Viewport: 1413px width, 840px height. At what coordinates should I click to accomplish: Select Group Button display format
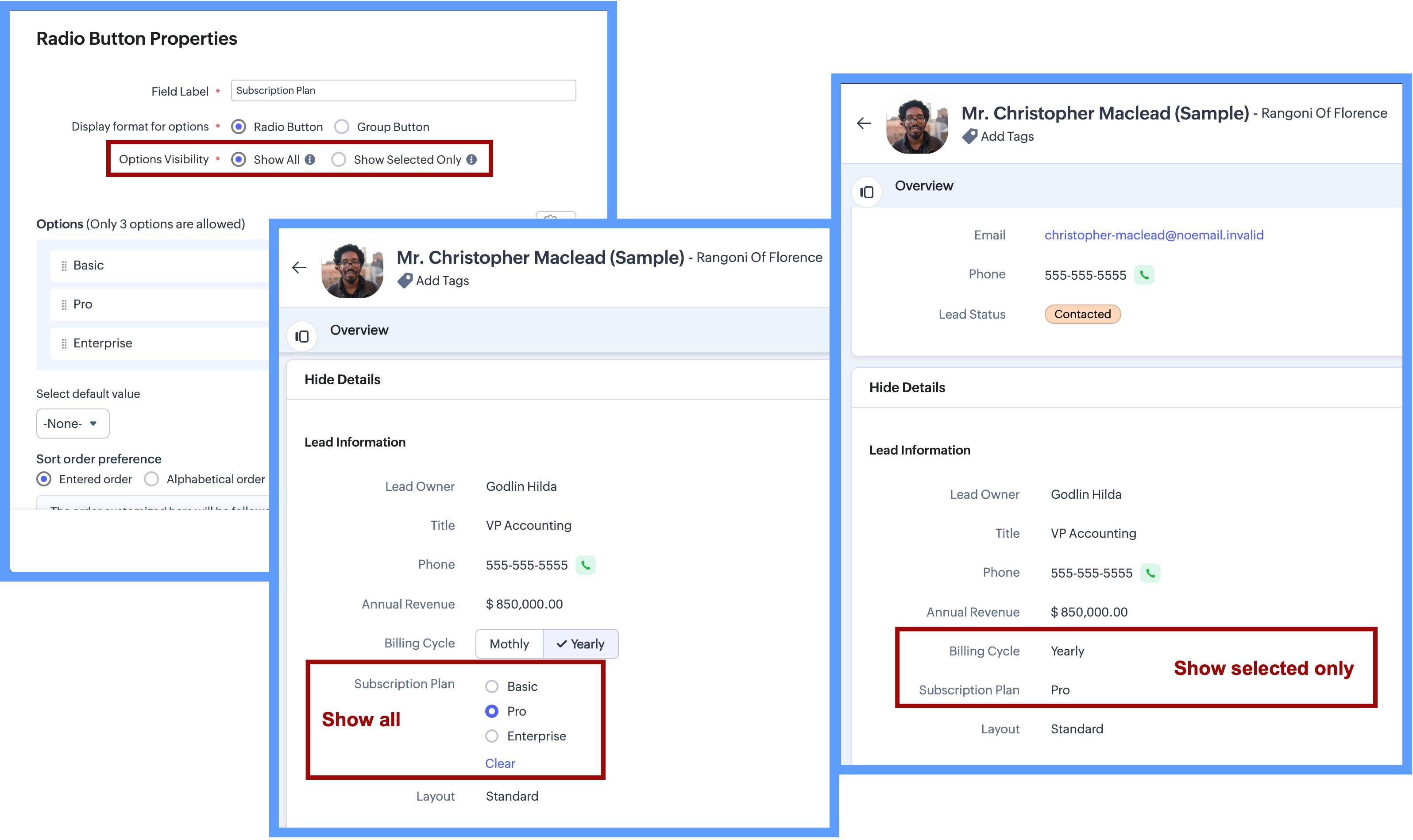(342, 127)
